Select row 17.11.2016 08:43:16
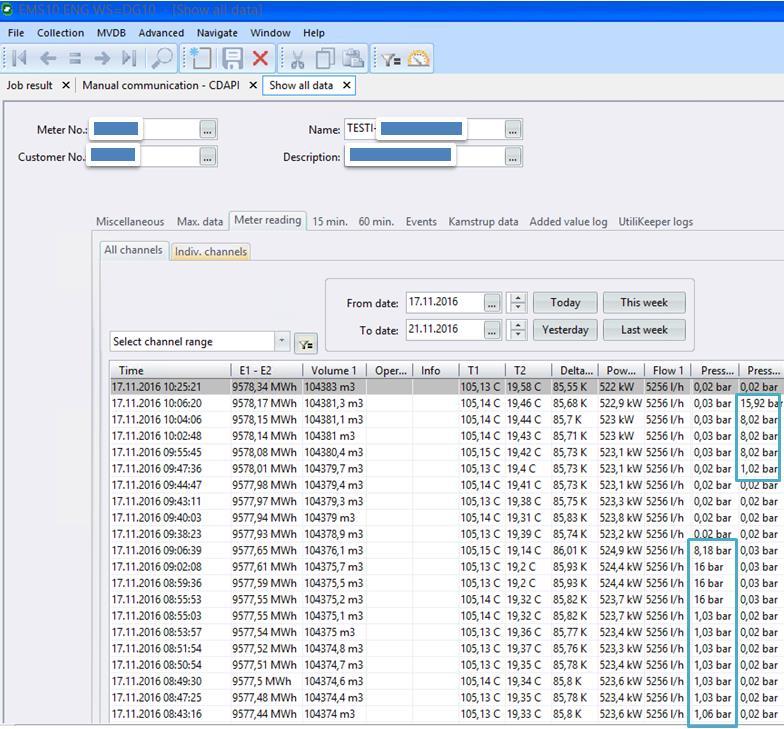The image size is (784, 729). [446, 714]
